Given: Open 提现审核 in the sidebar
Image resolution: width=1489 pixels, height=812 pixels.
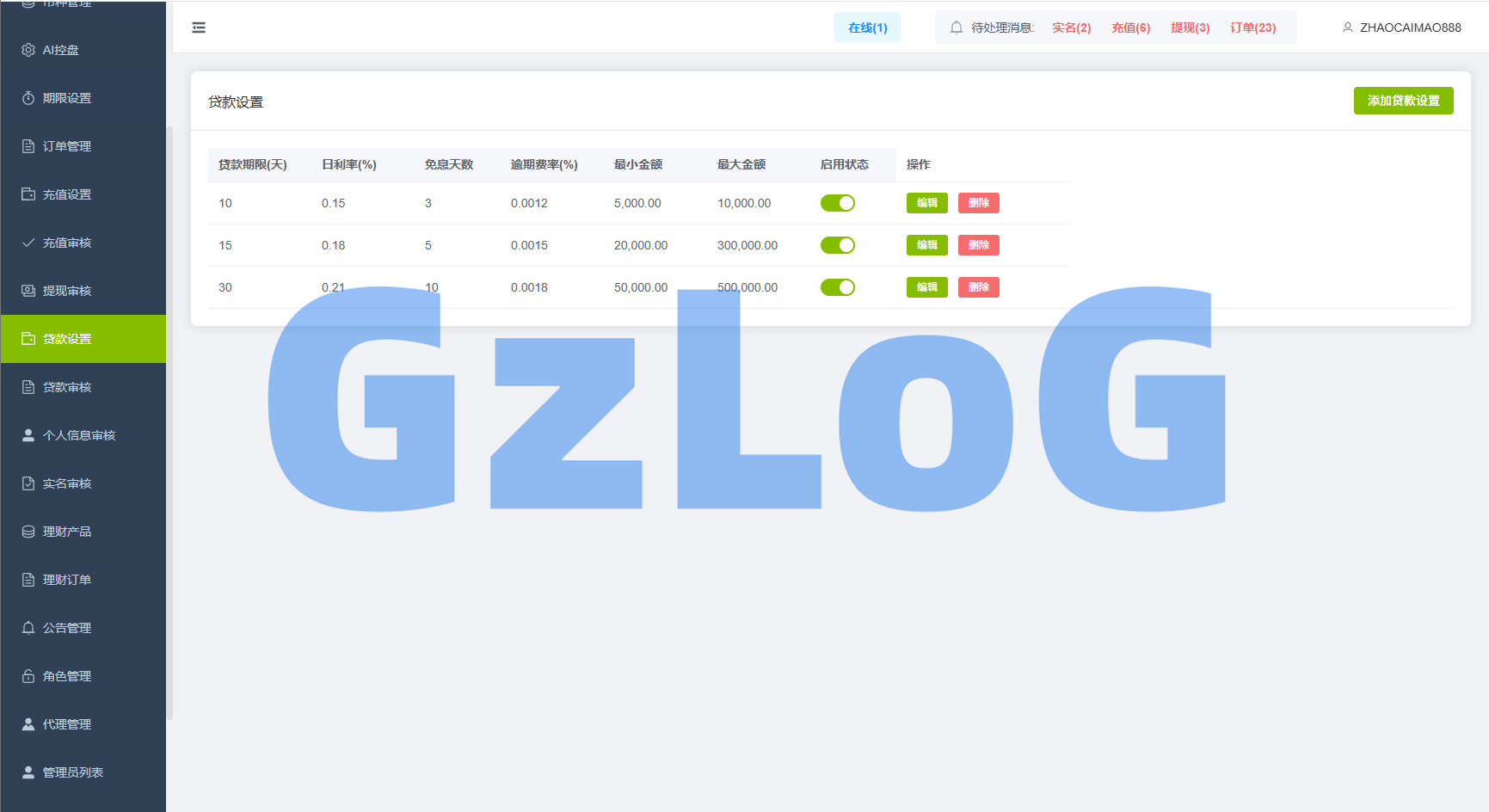Looking at the screenshot, I should pos(83,291).
